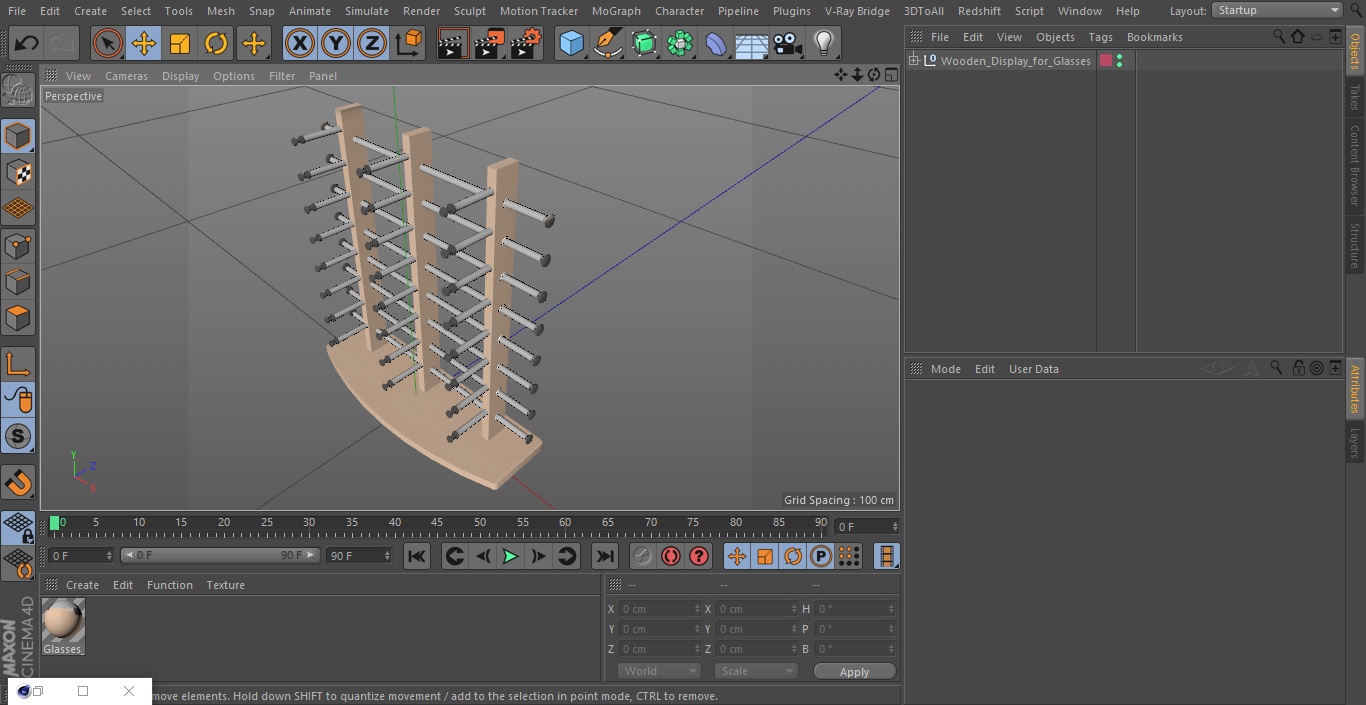Add a Light object
Image resolution: width=1366 pixels, height=705 pixels.
pos(823,43)
